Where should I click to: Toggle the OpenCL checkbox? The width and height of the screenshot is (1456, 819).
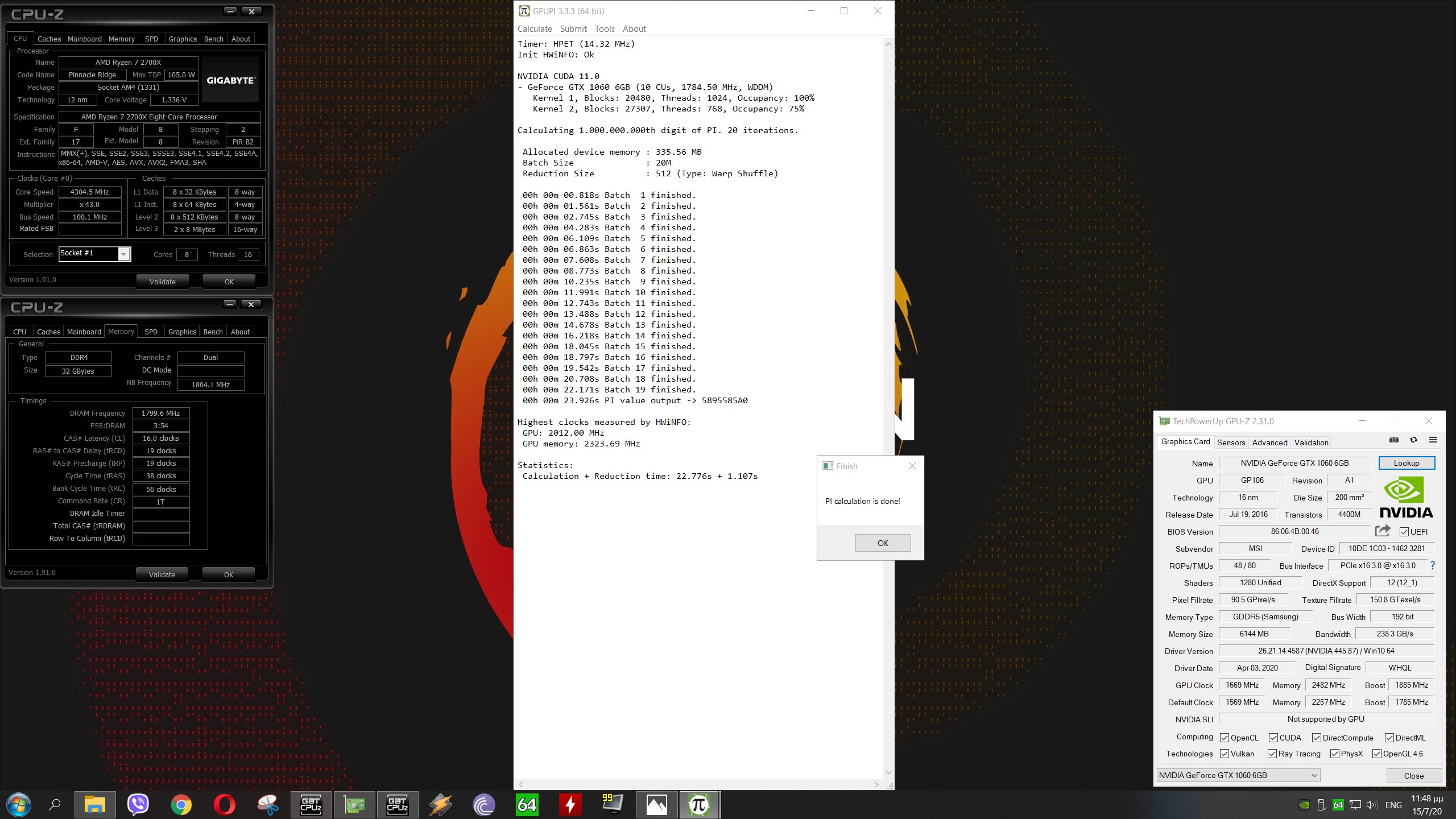pyautogui.click(x=1225, y=738)
